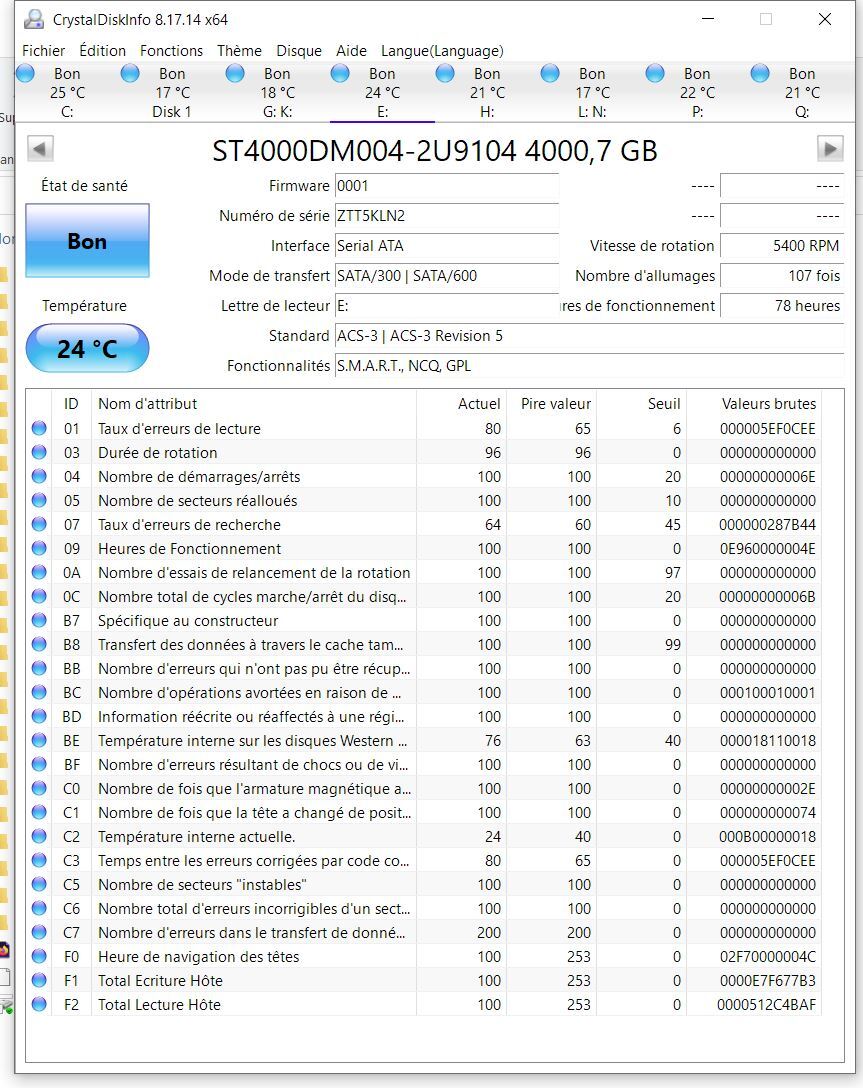Screen dimensions: 863x1088
Task: Select raw value 000005EF0CEE in row 01
Action: click(767, 429)
